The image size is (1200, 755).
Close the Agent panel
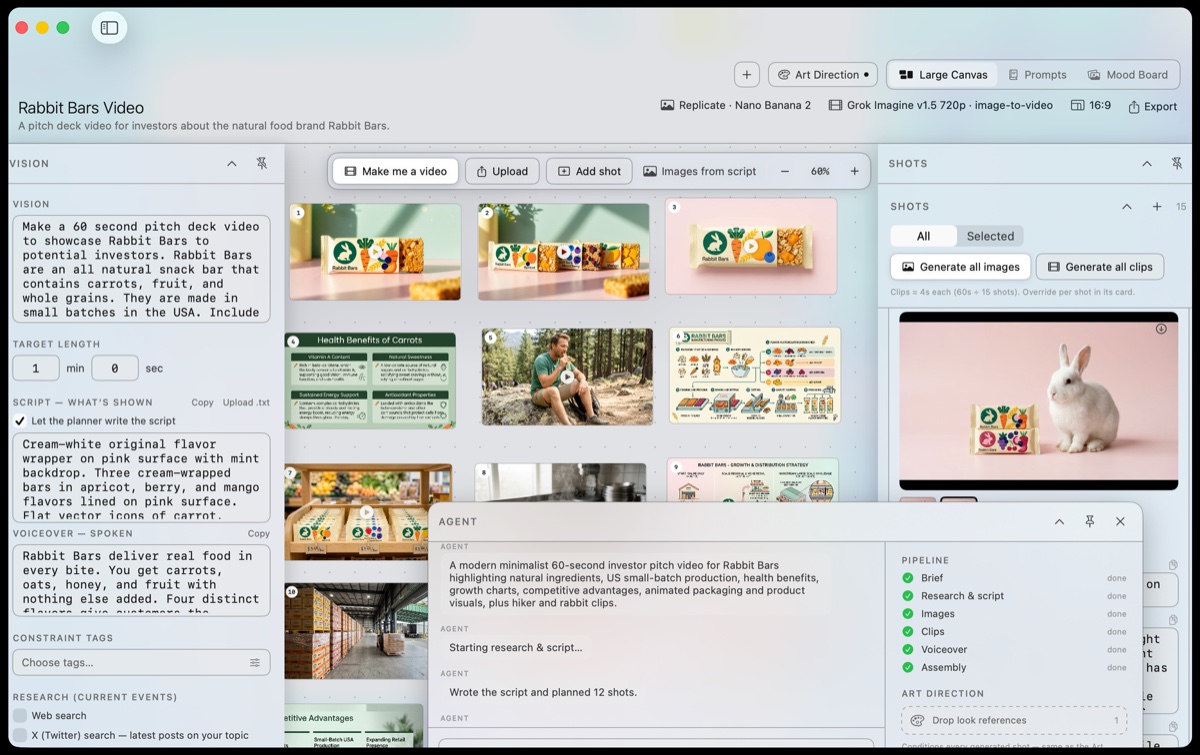click(1120, 522)
